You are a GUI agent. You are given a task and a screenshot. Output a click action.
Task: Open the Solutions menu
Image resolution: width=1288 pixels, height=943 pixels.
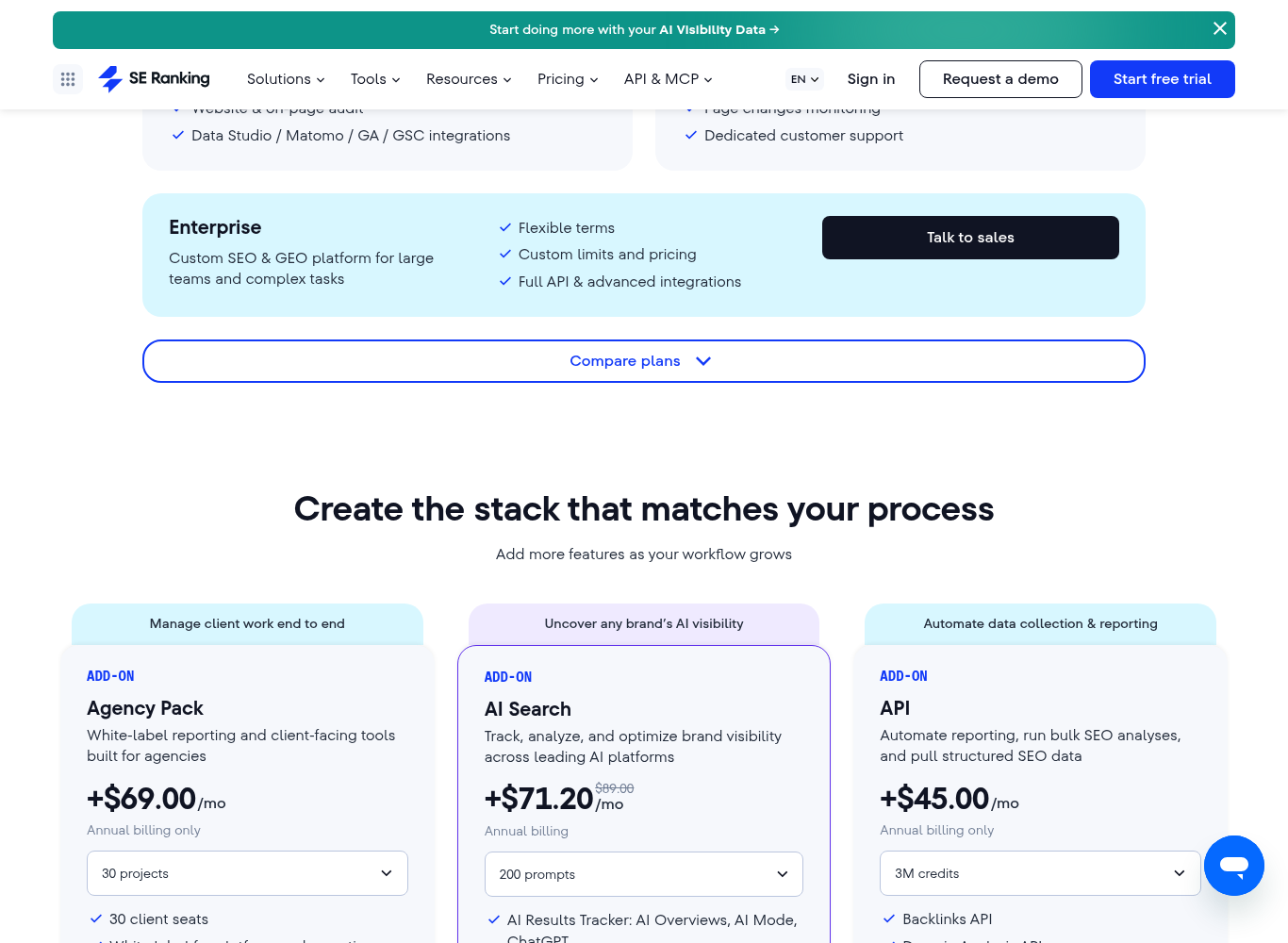[286, 79]
